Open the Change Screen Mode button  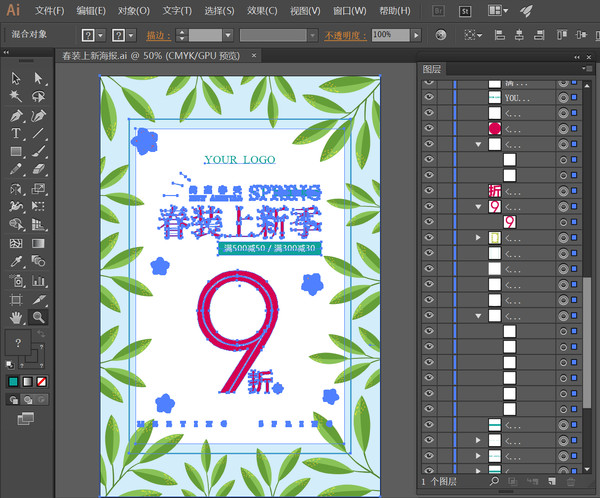coord(26,418)
